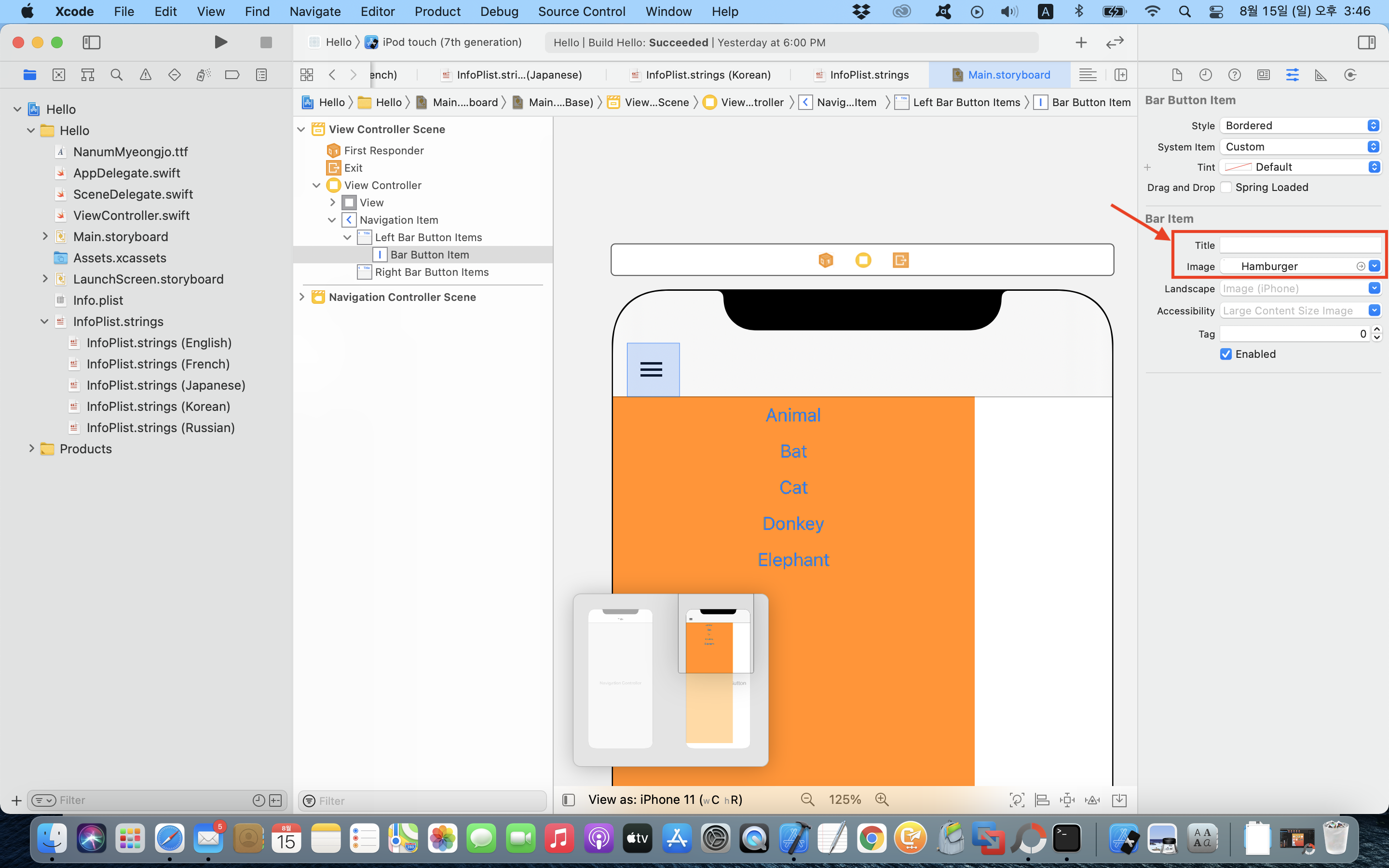
Task: Open the Size inspector ruler icon
Action: pyautogui.click(x=1321, y=75)
